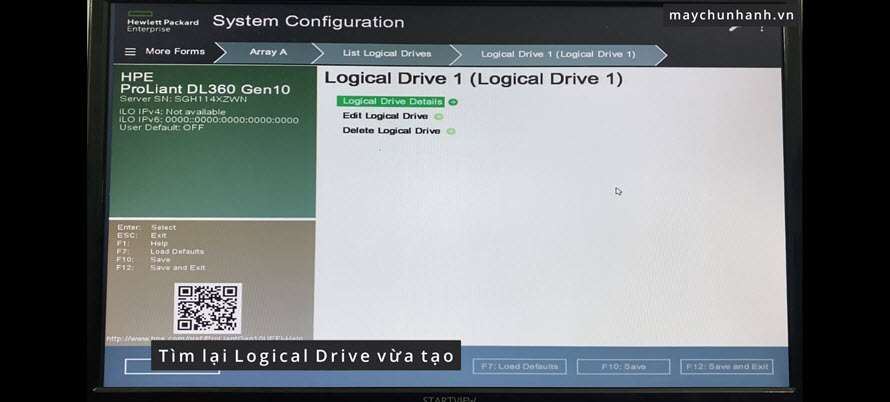Select Logical Drive 1 breadcrumb tab
The height and width of the screenshot is (402, 890).
(558, 55)
